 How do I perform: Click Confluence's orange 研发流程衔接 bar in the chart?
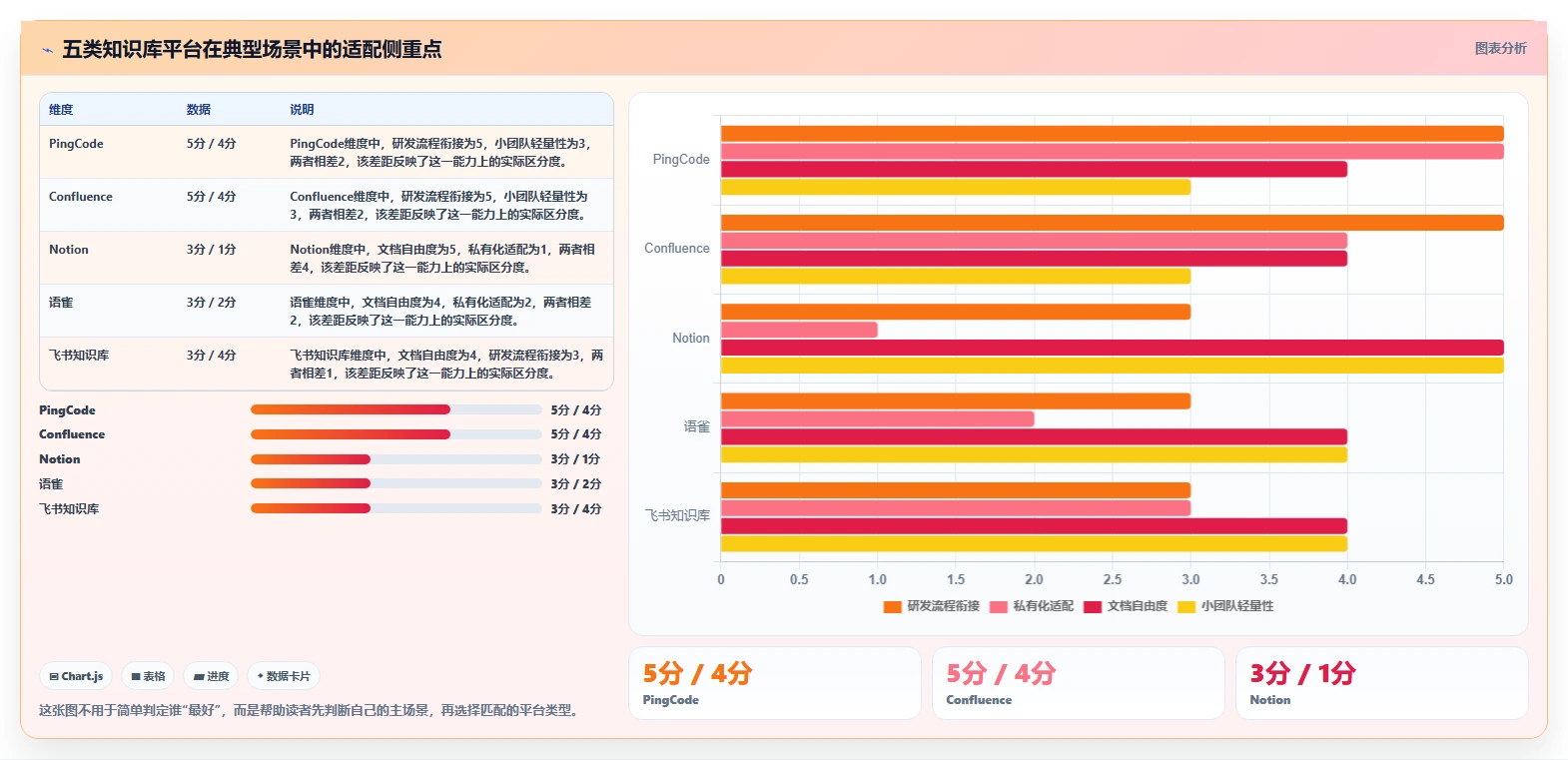coord(1113,223)
